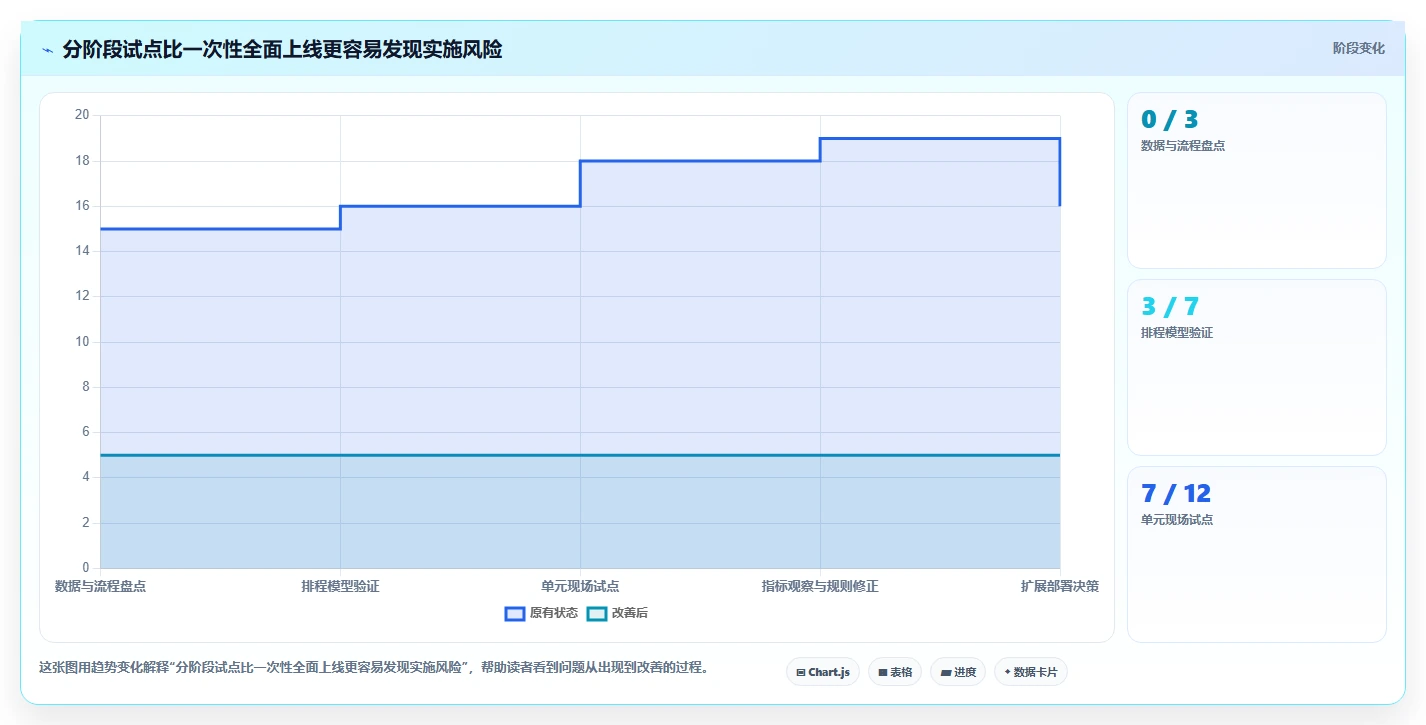This screenshot has width=1426, height=725.
Task: Click the y-axis value 20
Action: [82, 115]
